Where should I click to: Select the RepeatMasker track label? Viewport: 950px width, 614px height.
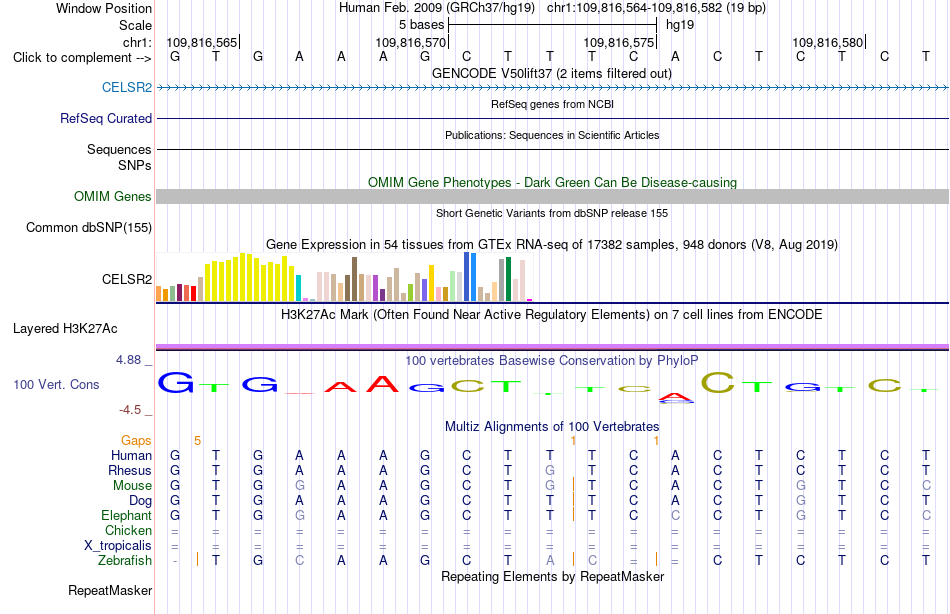[x=110, y=590]
